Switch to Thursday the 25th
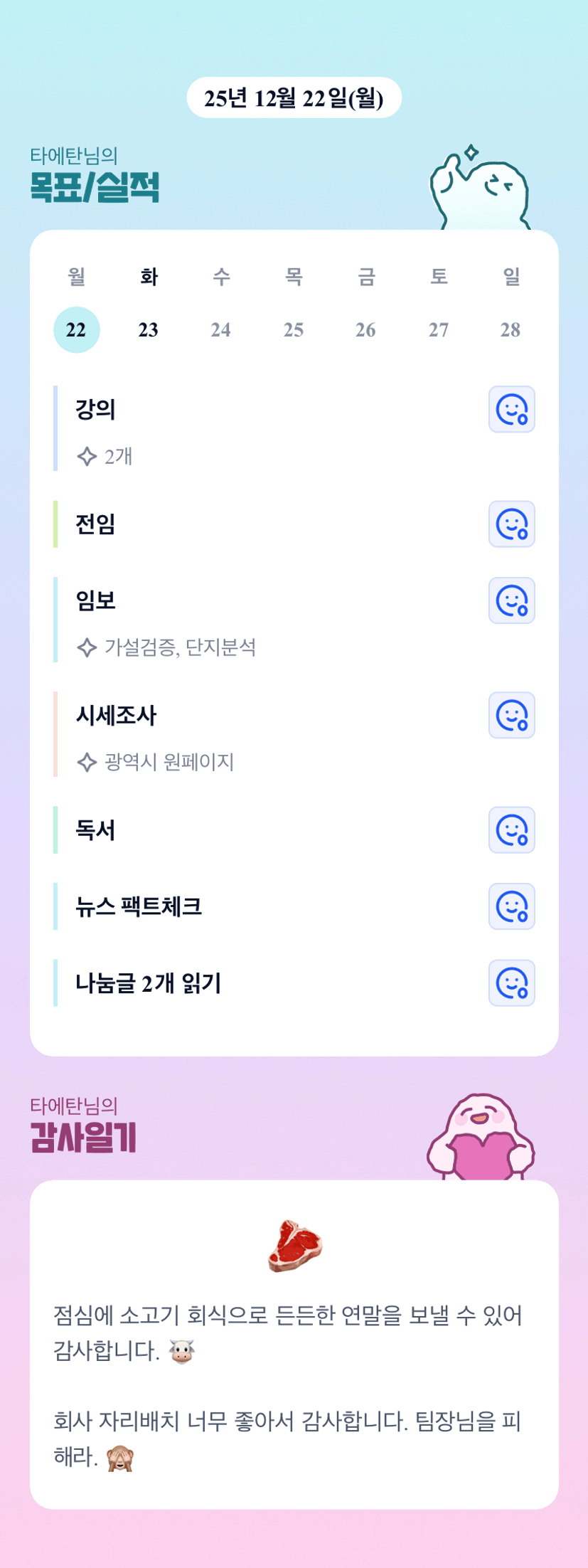588x1568 pixels. 293,330
